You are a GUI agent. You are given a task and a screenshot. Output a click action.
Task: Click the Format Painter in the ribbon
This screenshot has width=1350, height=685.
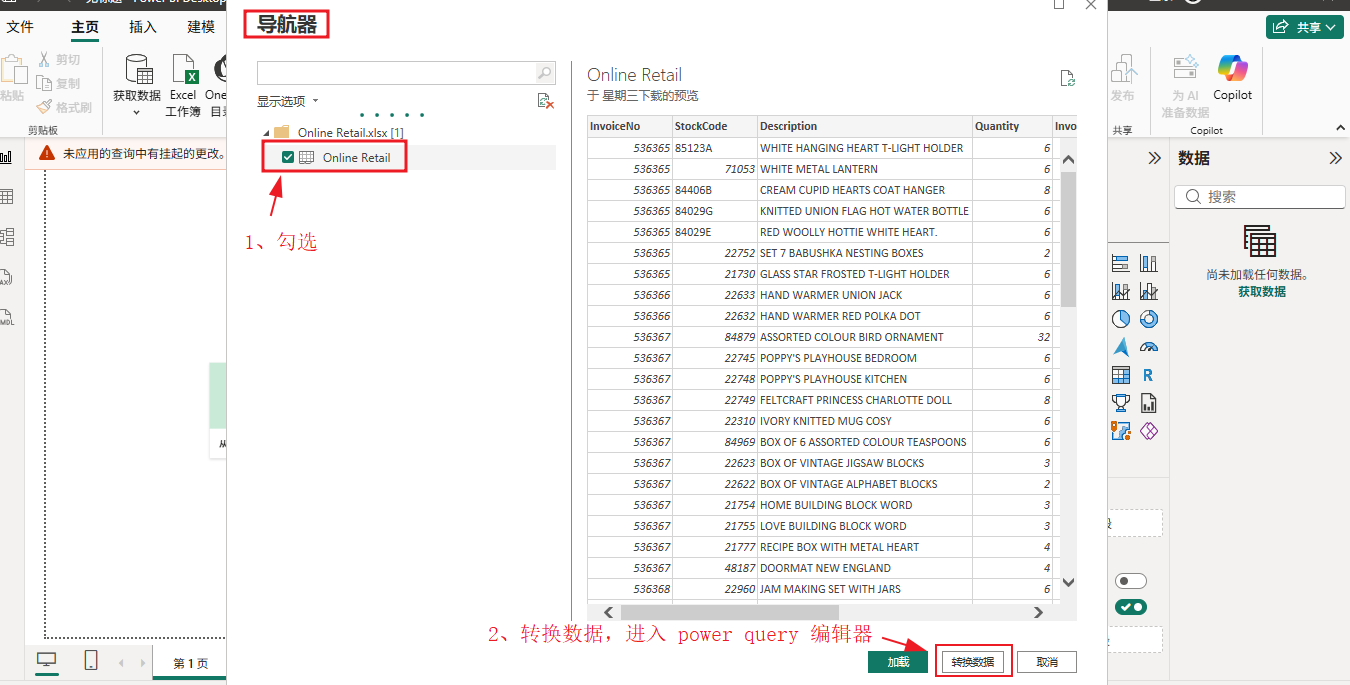coord(64,107)
